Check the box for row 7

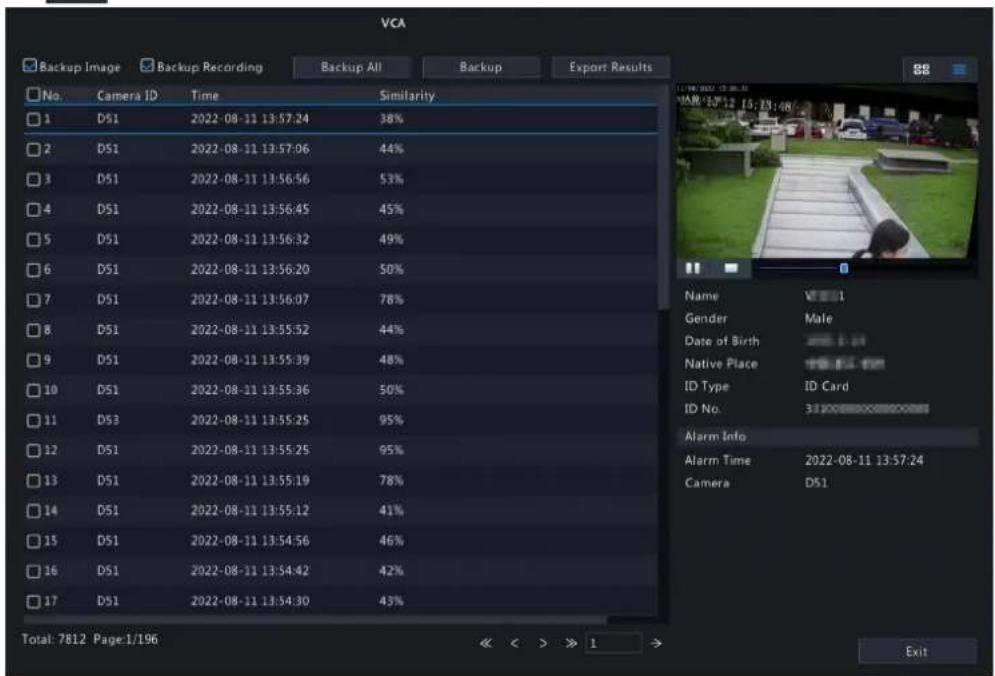click(34, 300)
